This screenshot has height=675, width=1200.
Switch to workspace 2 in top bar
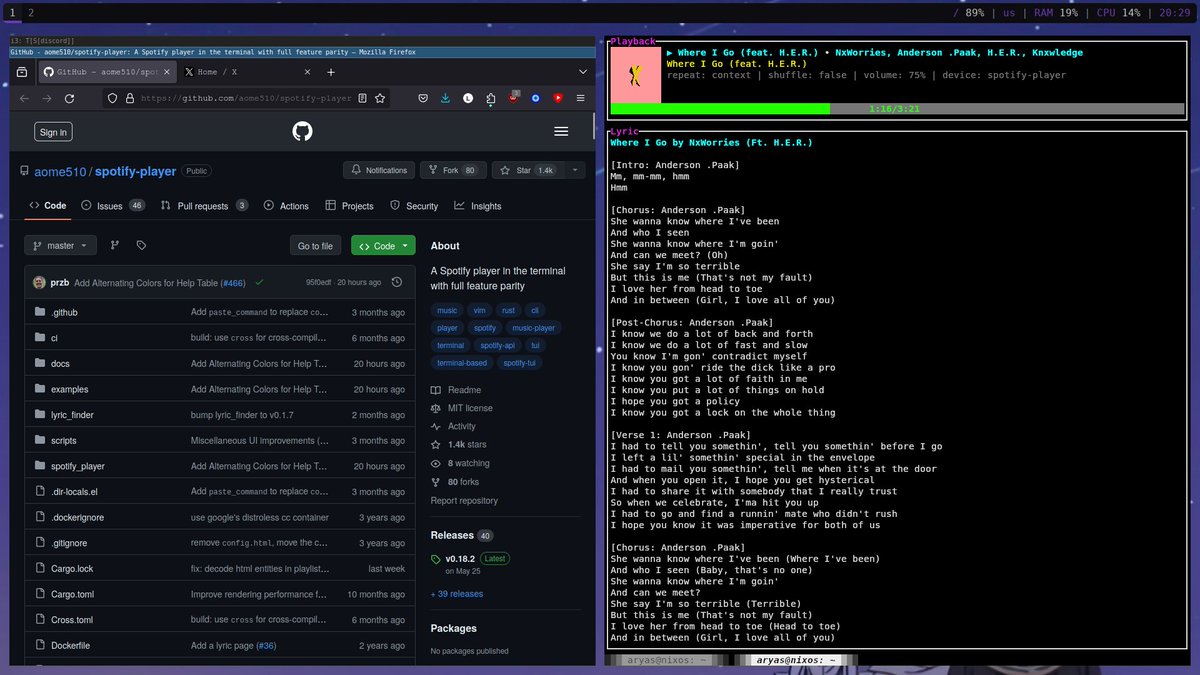tap(31, 11)
